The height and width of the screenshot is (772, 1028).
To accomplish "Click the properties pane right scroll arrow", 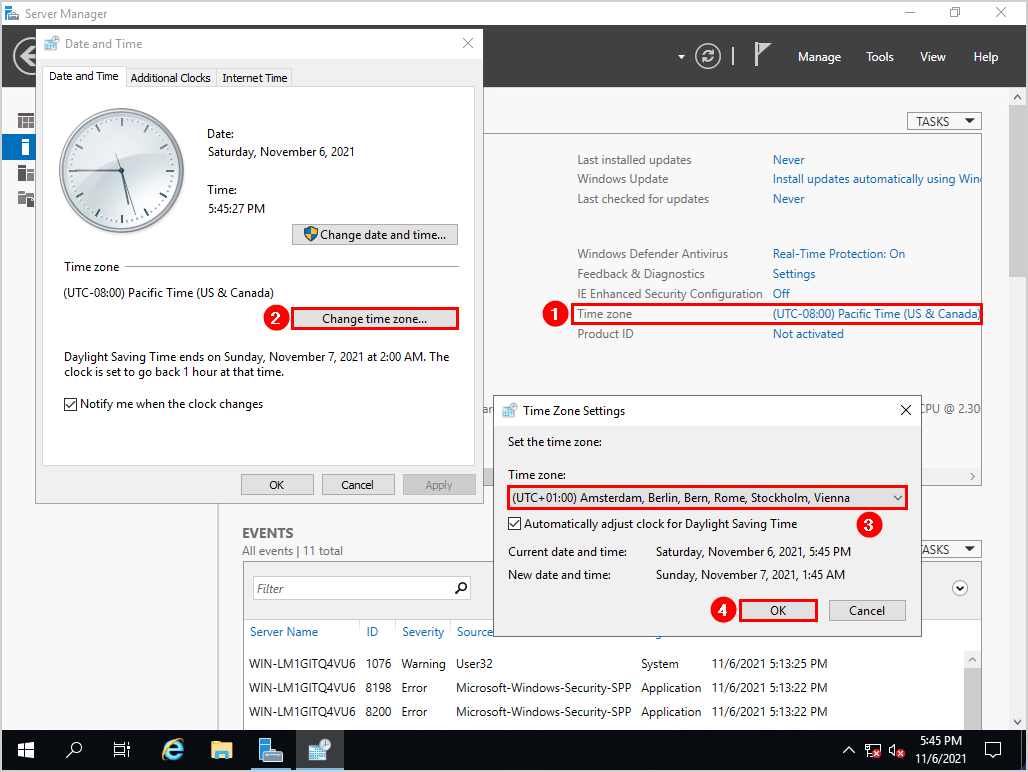I will click(972, 476).
